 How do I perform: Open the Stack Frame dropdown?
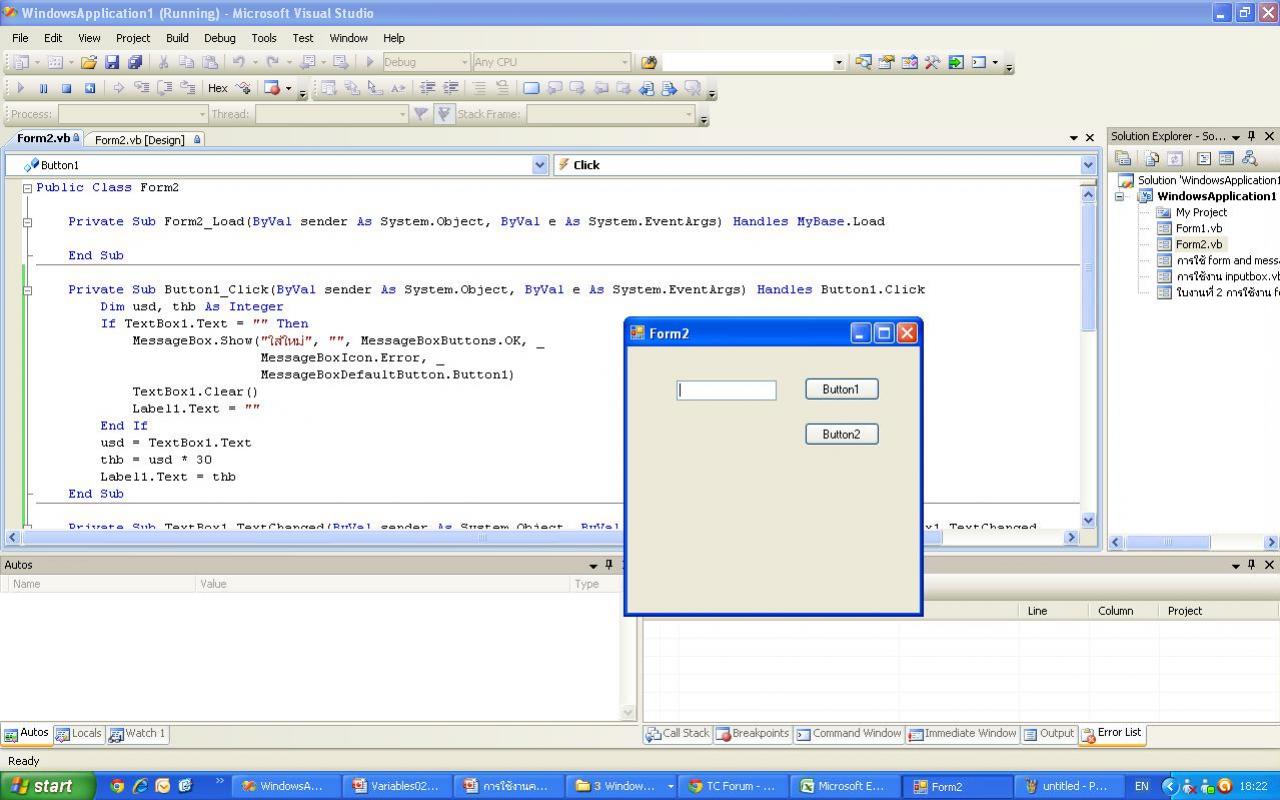click(689, 114)
